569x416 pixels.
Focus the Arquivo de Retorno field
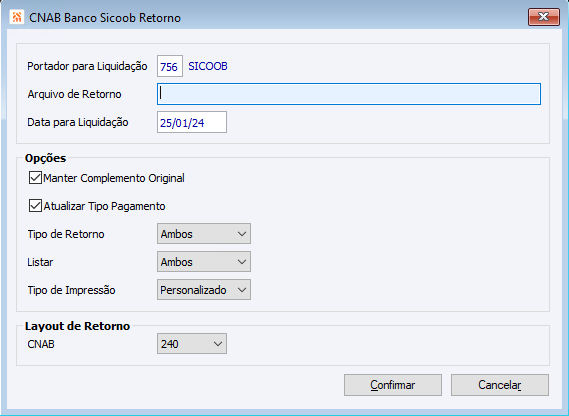coord(349,94)
